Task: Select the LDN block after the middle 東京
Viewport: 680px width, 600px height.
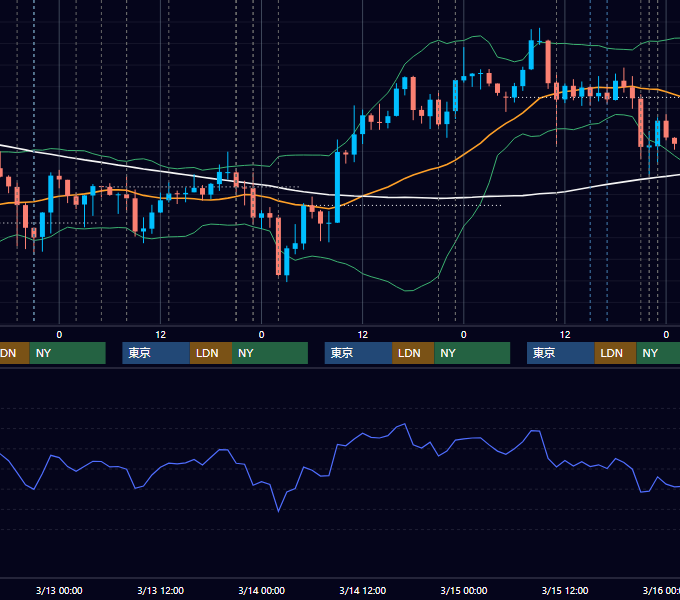Action: click(413, 353)
